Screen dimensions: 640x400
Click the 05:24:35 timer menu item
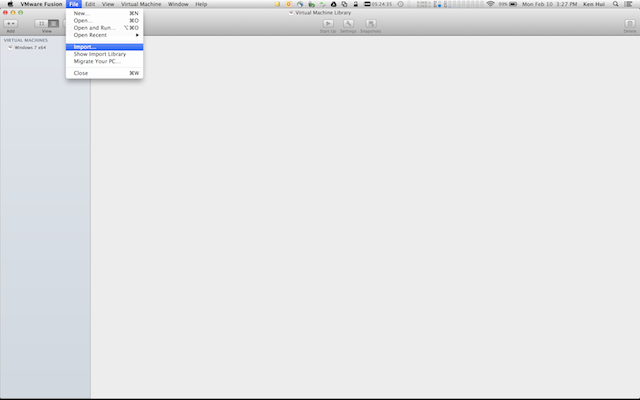[378, 4]
